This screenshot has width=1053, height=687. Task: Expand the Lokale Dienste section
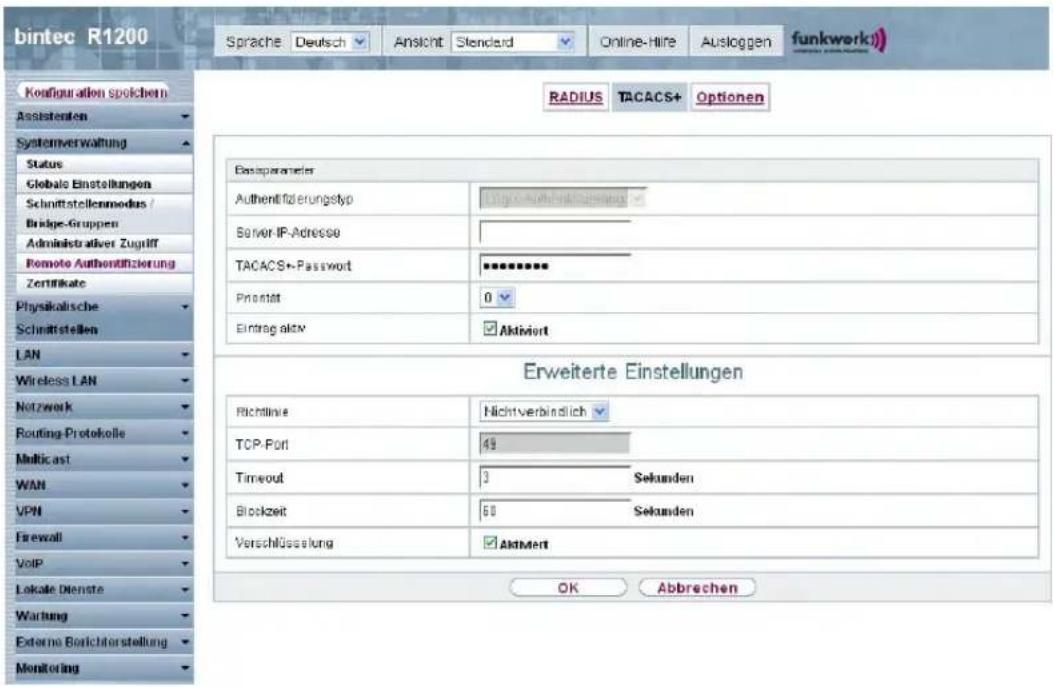point(103,590)
